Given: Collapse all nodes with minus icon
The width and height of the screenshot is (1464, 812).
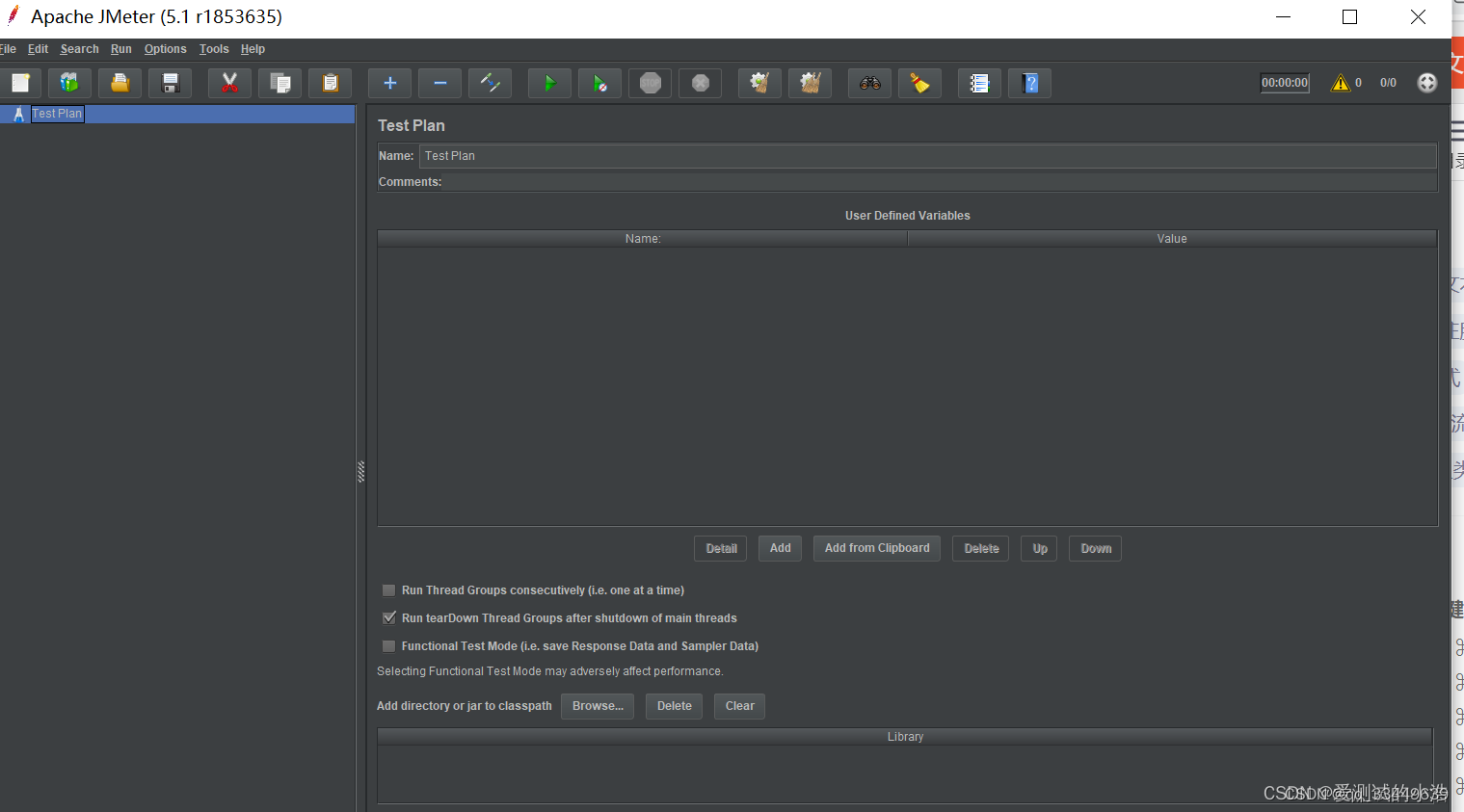Looking at the screenshot, I should (439, 83).
